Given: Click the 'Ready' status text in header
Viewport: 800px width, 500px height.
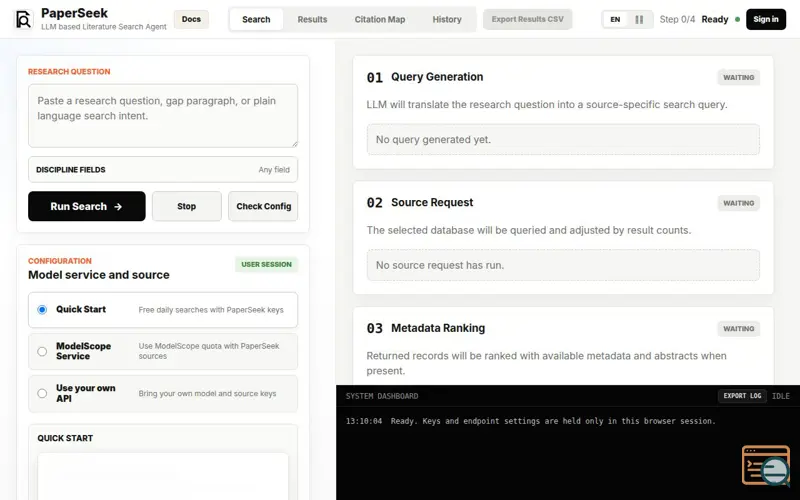Looking at the screenshot, I should (714, 19).
